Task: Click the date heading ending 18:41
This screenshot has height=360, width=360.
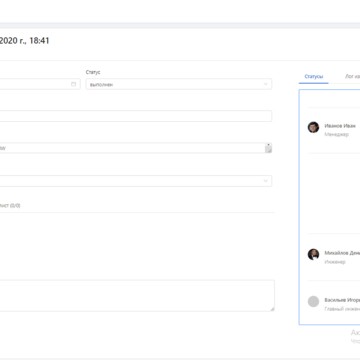Action: coord(25,41)
